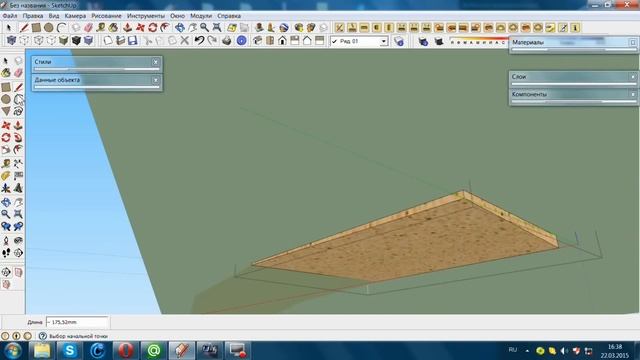
Task: Open the Справка menu
Action: pos(229,16)
